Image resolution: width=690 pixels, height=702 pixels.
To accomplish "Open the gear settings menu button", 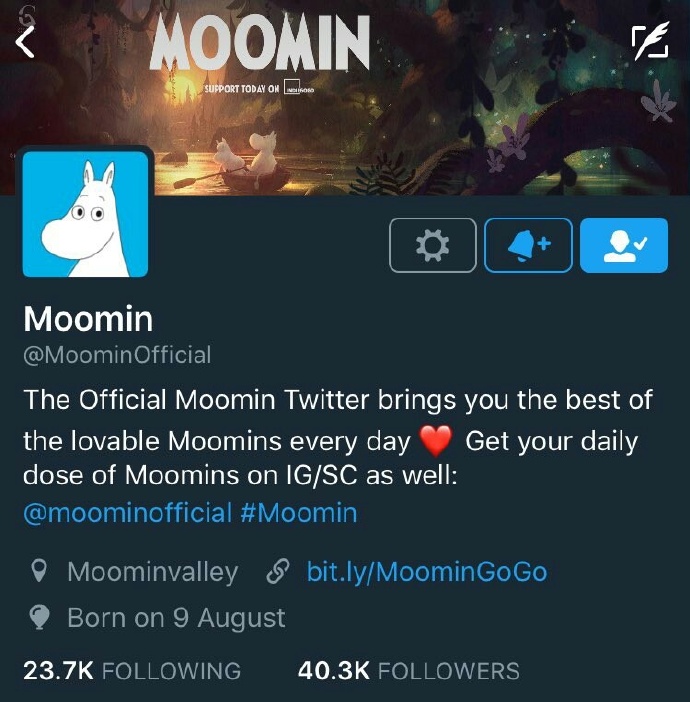I will click(x=433, y=245).
